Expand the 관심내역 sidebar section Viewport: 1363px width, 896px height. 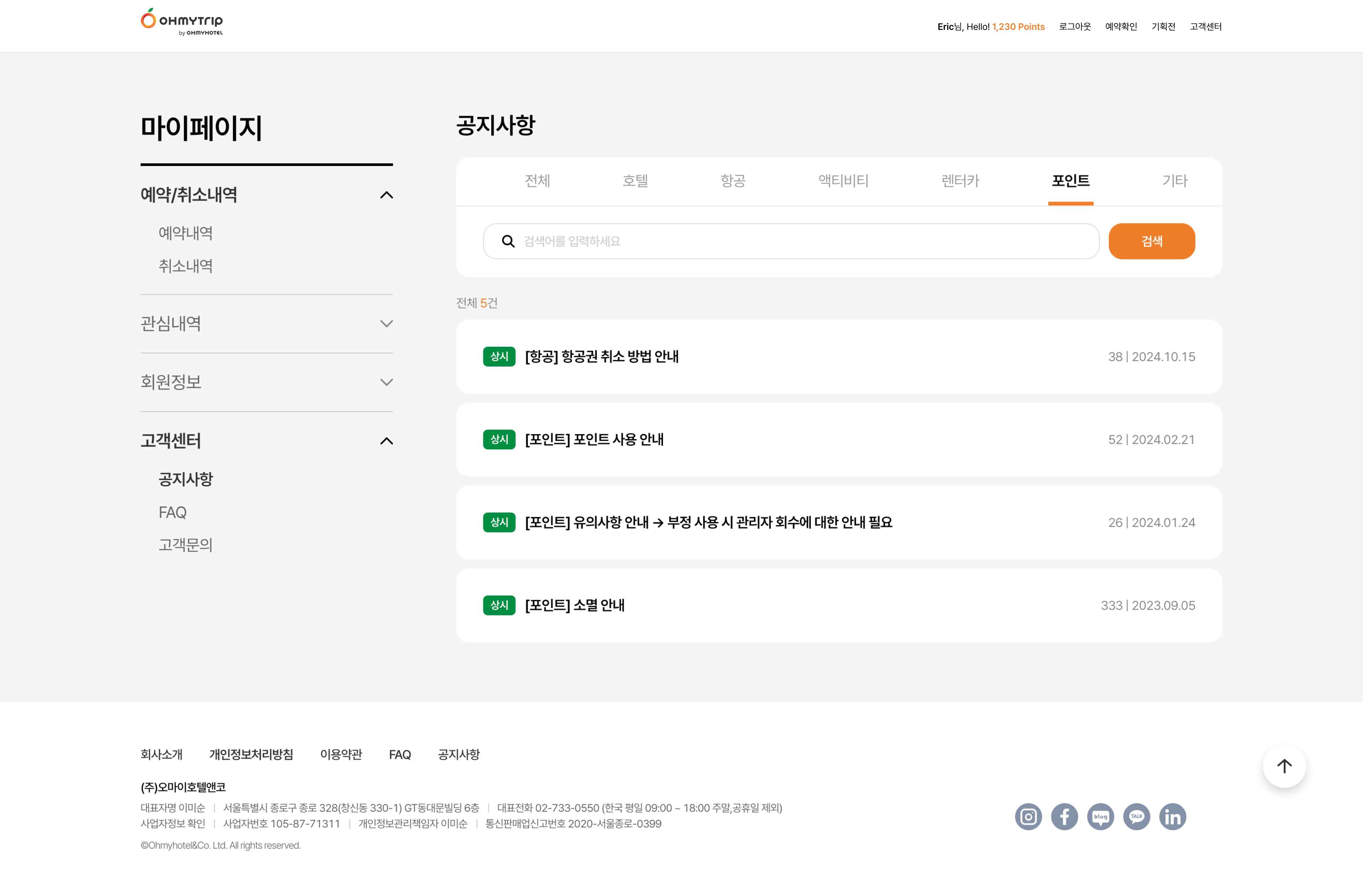[x=387, y=324]
